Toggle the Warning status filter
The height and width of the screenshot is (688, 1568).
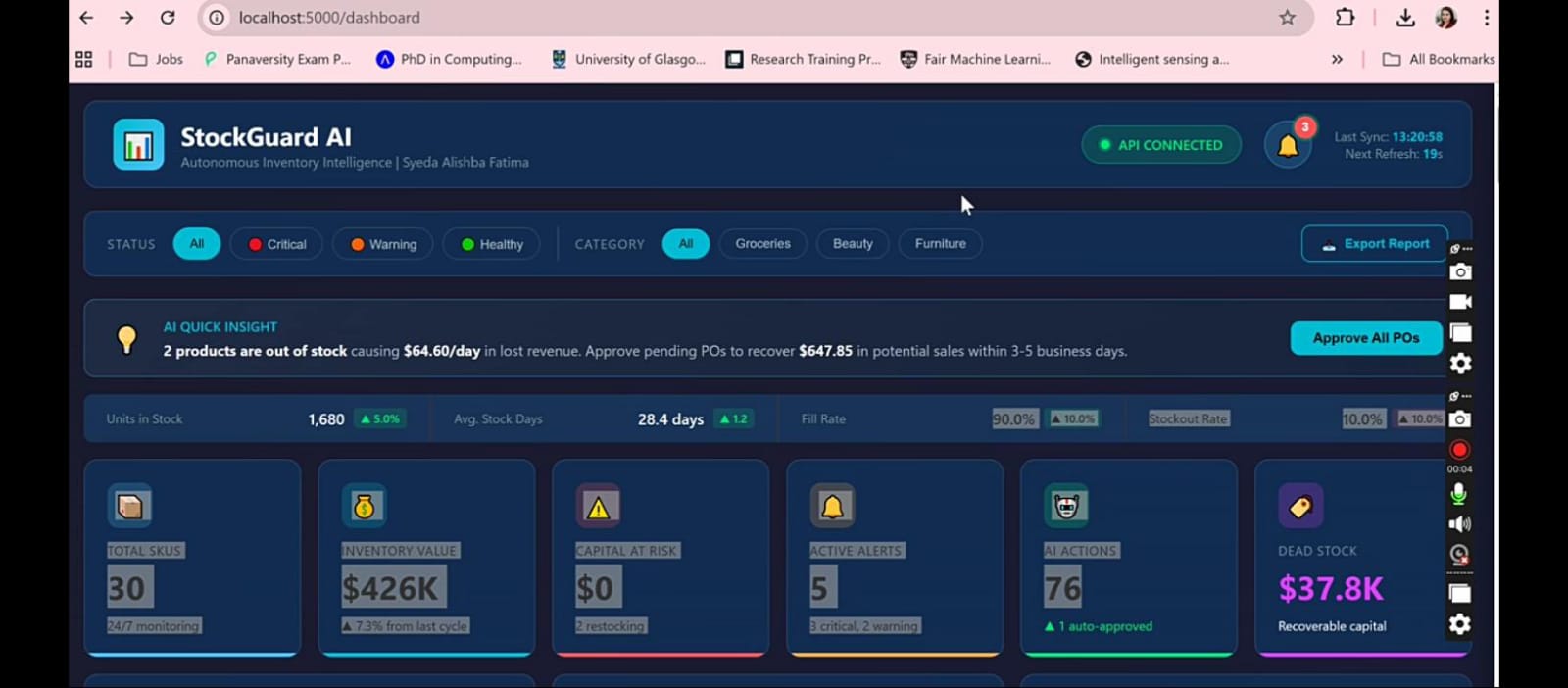383,244
